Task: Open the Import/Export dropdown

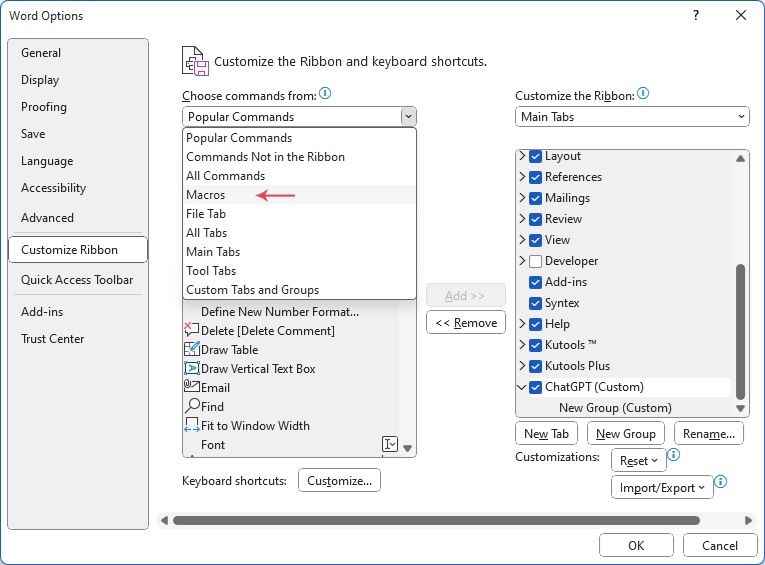Action: click(x=662, y=487)
